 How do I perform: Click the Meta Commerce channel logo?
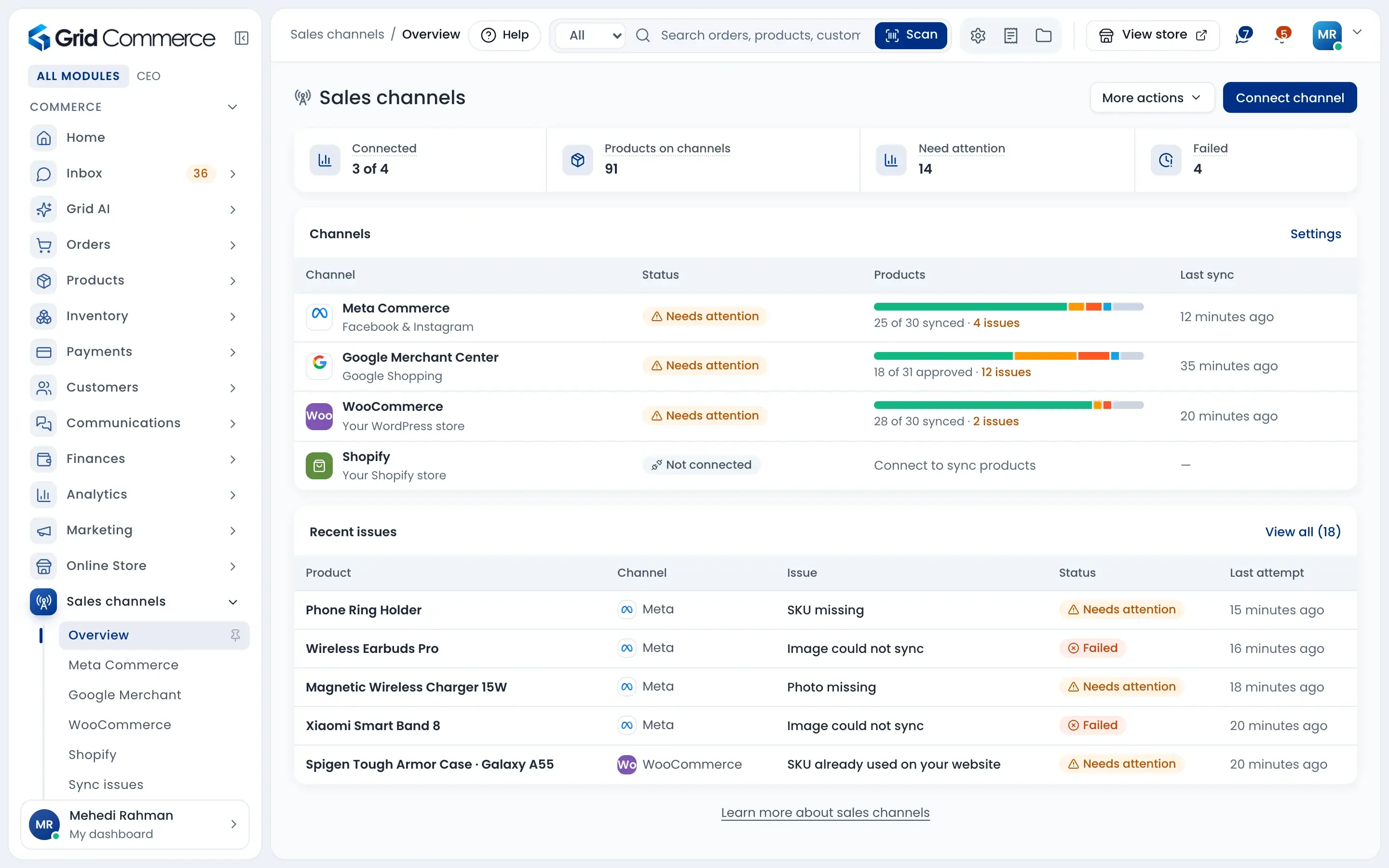point(319,317)
